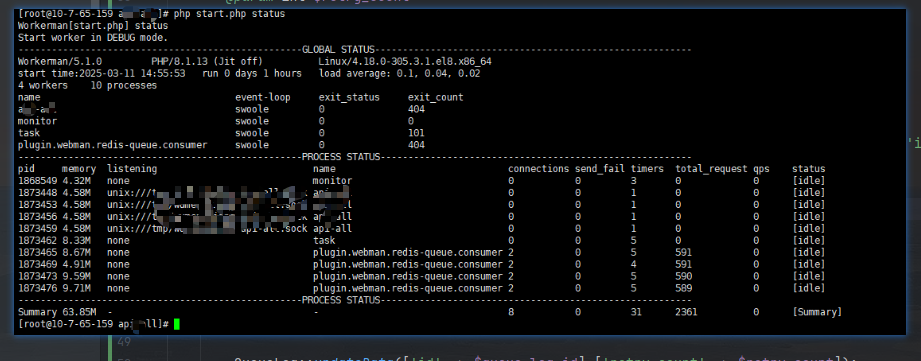Click the timers column header
This screenshot has width=921, height=361.
647,169
